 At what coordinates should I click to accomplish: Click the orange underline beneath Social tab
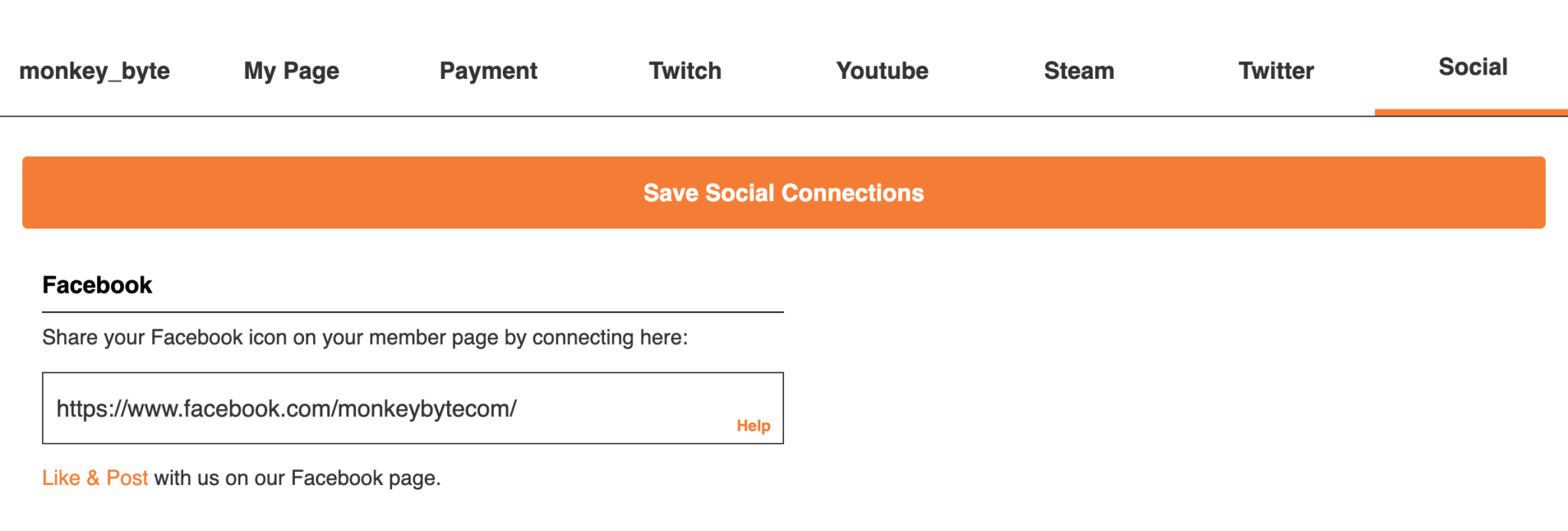1472,113
